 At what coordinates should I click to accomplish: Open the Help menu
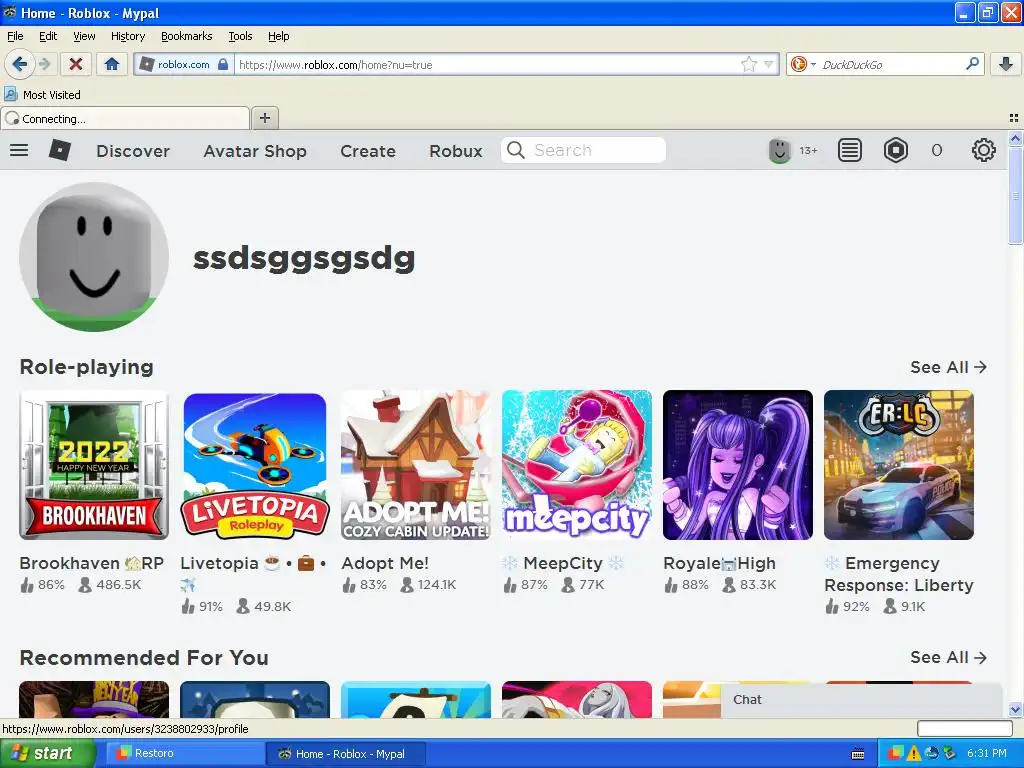tap(278, 36)
